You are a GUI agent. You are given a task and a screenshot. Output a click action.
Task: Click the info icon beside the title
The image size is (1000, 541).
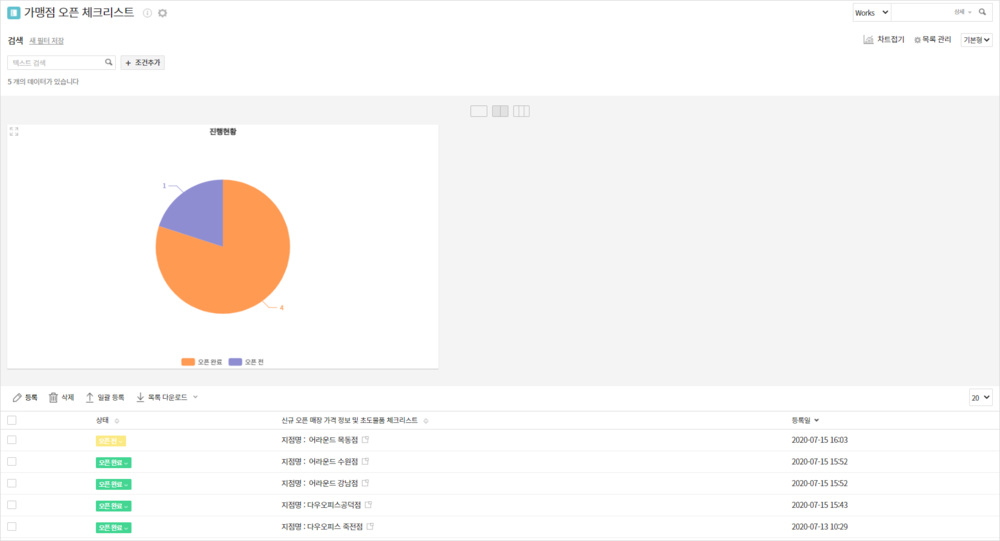click(148, 13)
